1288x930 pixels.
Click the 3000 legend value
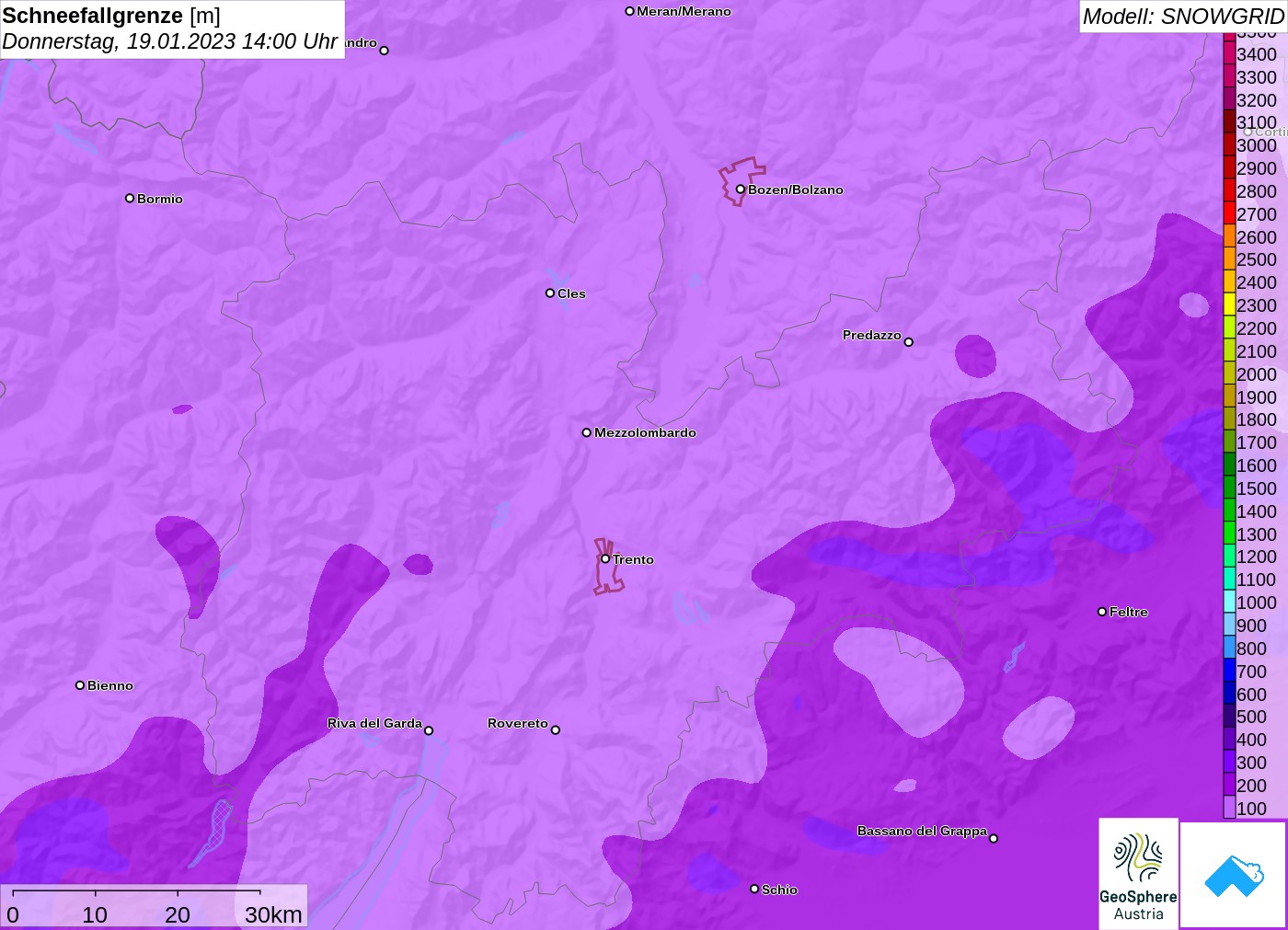point(1257,145)
